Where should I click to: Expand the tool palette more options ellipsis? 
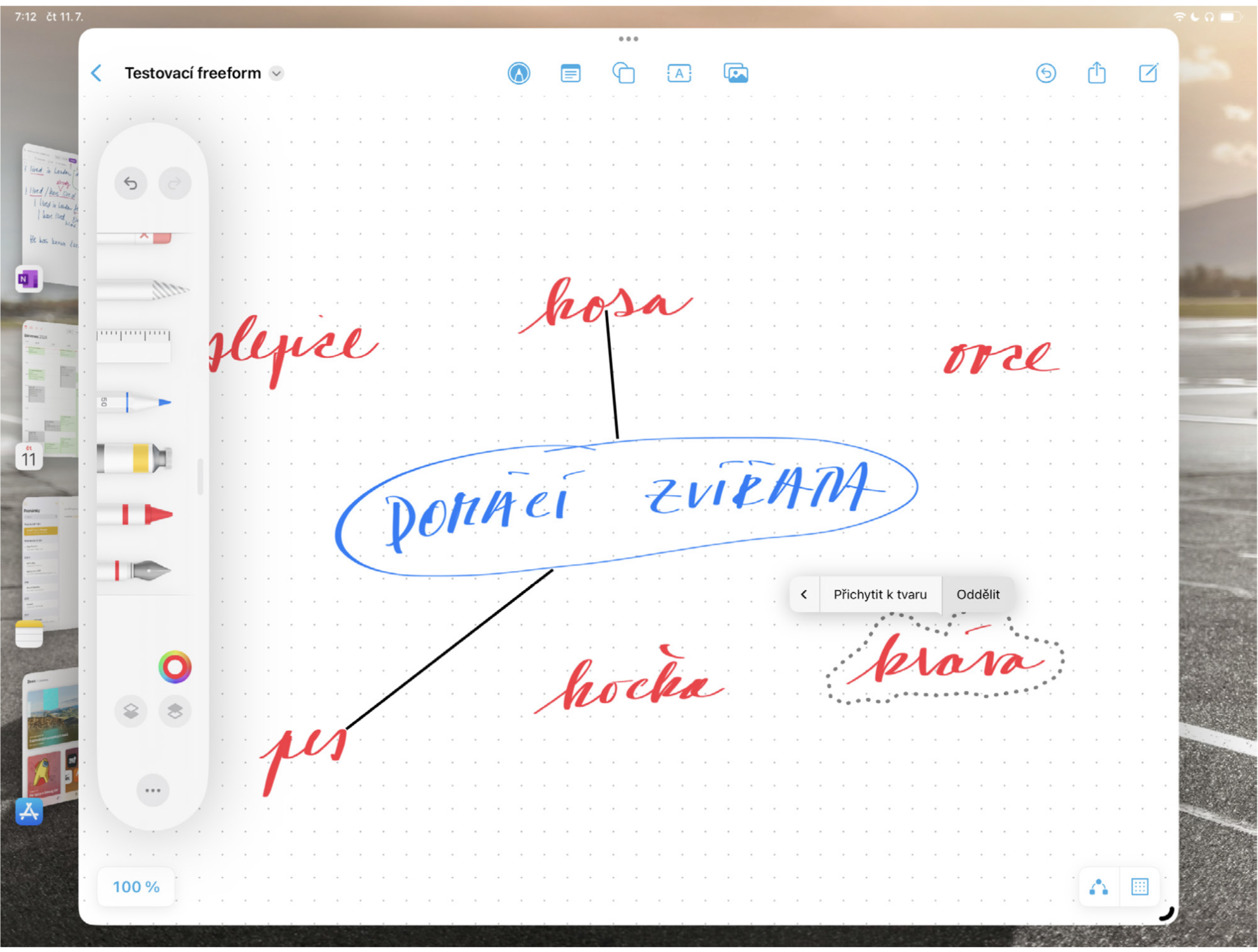153,790
